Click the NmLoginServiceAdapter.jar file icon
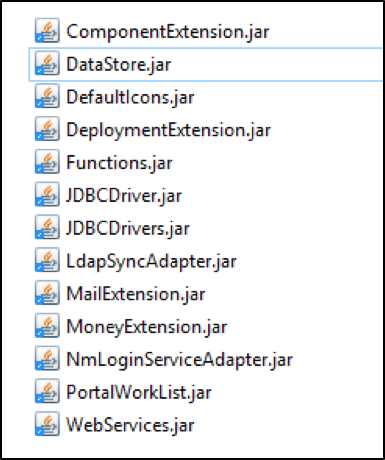Image resolution: width=385 pixels, height=460 pixels. click(47, 359)
